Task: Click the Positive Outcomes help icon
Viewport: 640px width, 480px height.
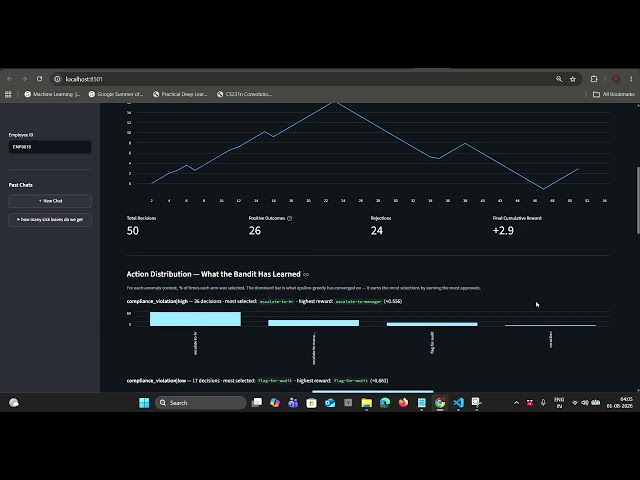Action: pyautogui.click(x=289, y=218)
